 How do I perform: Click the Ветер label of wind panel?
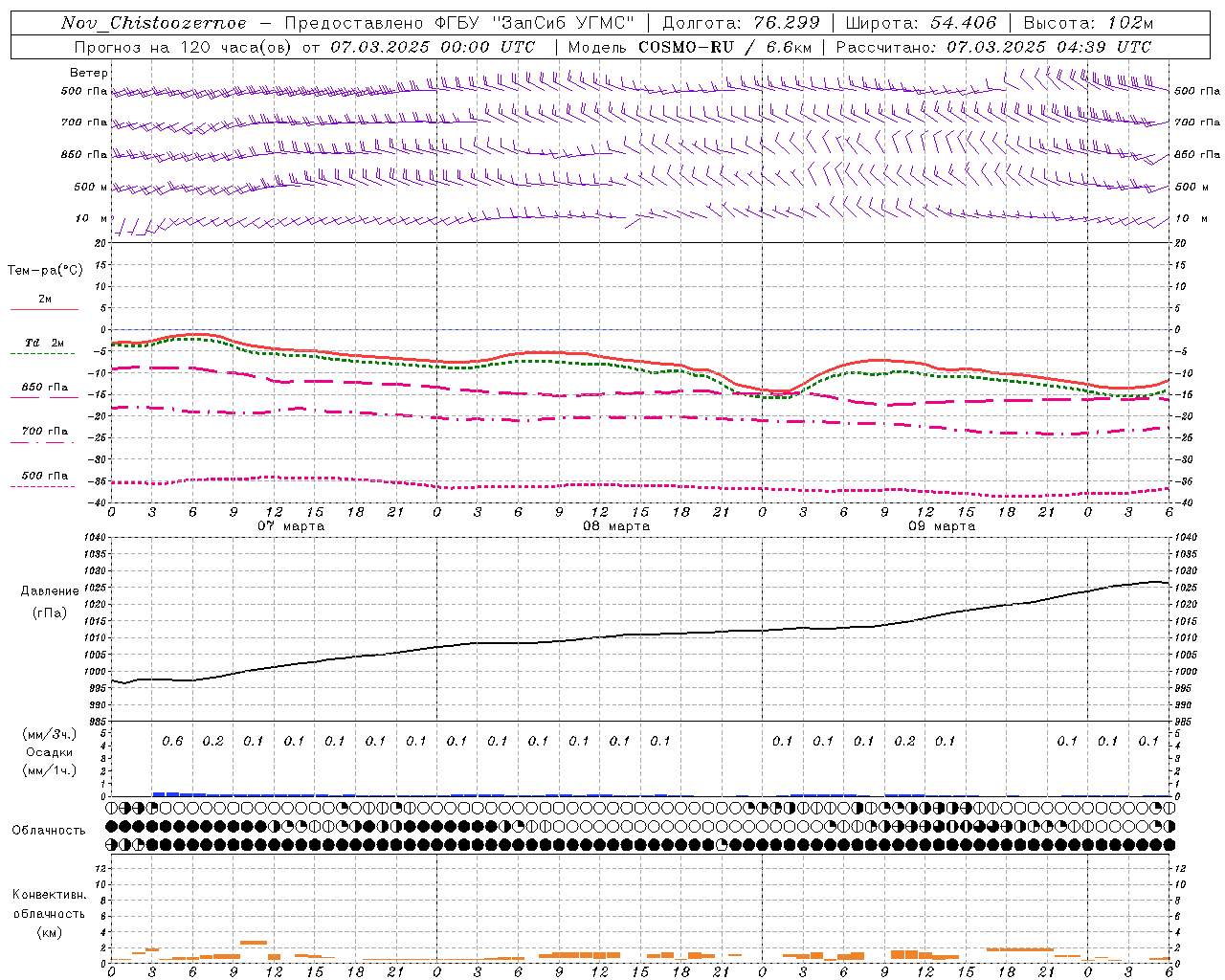[x=89, y=73]
